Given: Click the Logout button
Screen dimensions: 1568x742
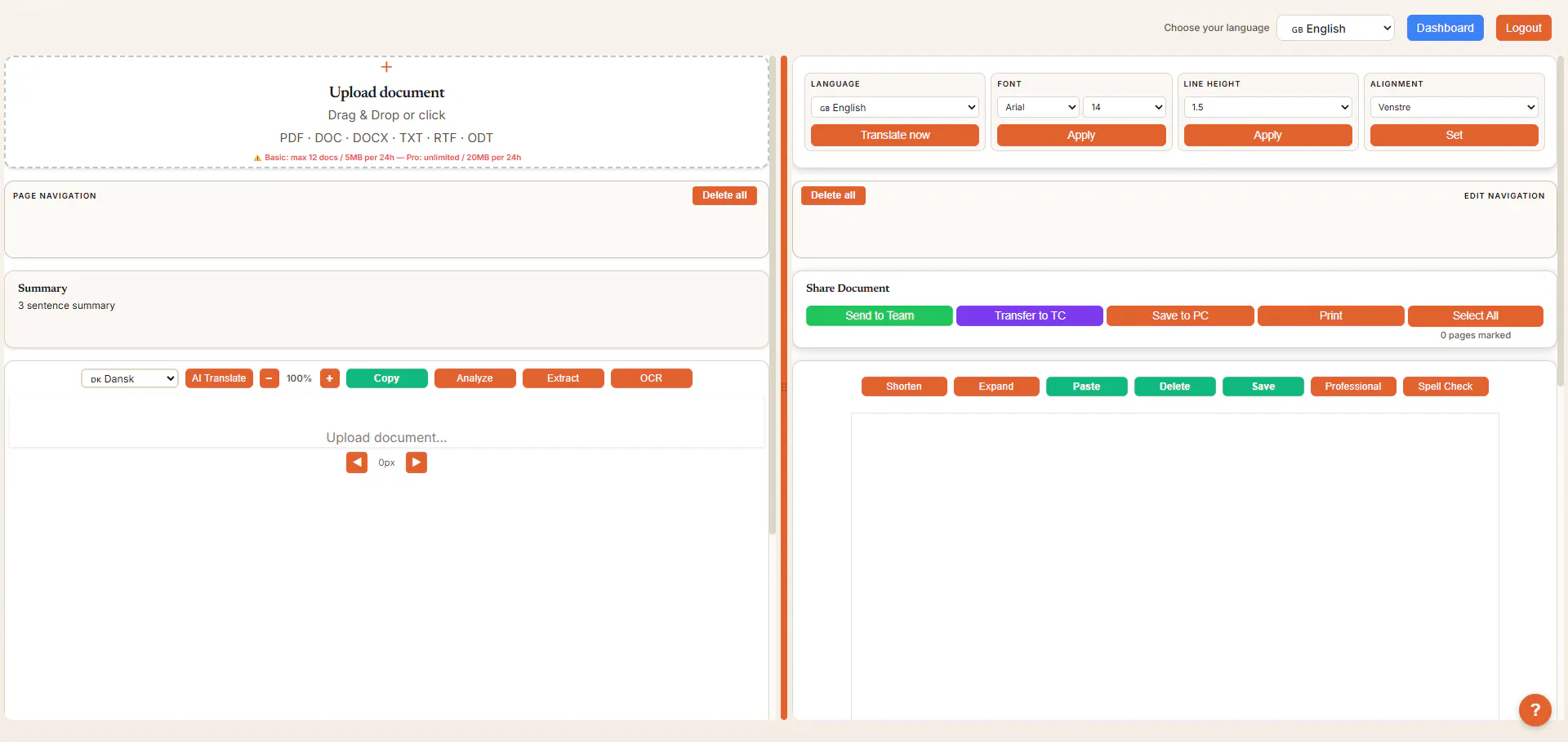Looking at the screenshot, I should (1524, 28).
